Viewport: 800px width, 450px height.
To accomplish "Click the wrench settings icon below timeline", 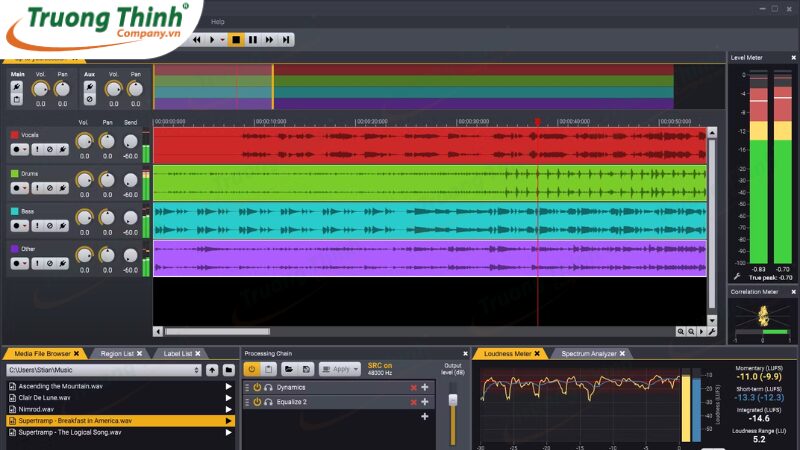I will pos(712,331).
